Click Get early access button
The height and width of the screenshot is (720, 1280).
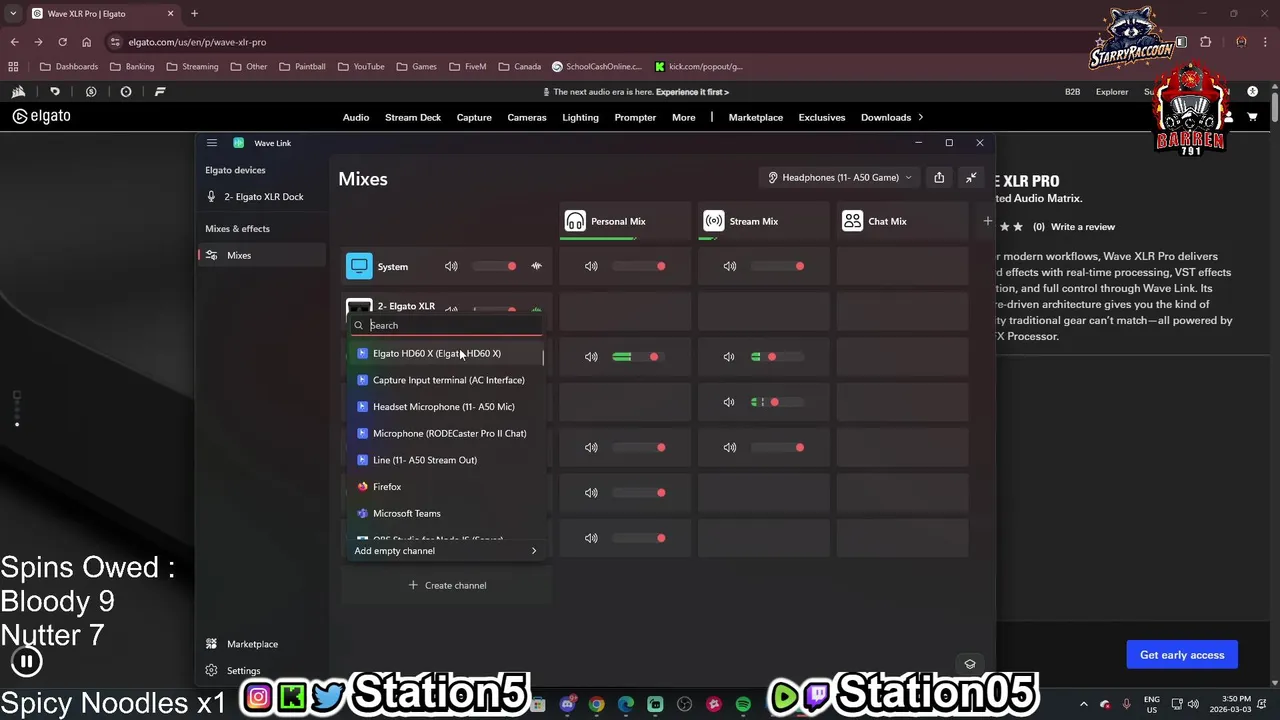click(x=1182, y=655)
